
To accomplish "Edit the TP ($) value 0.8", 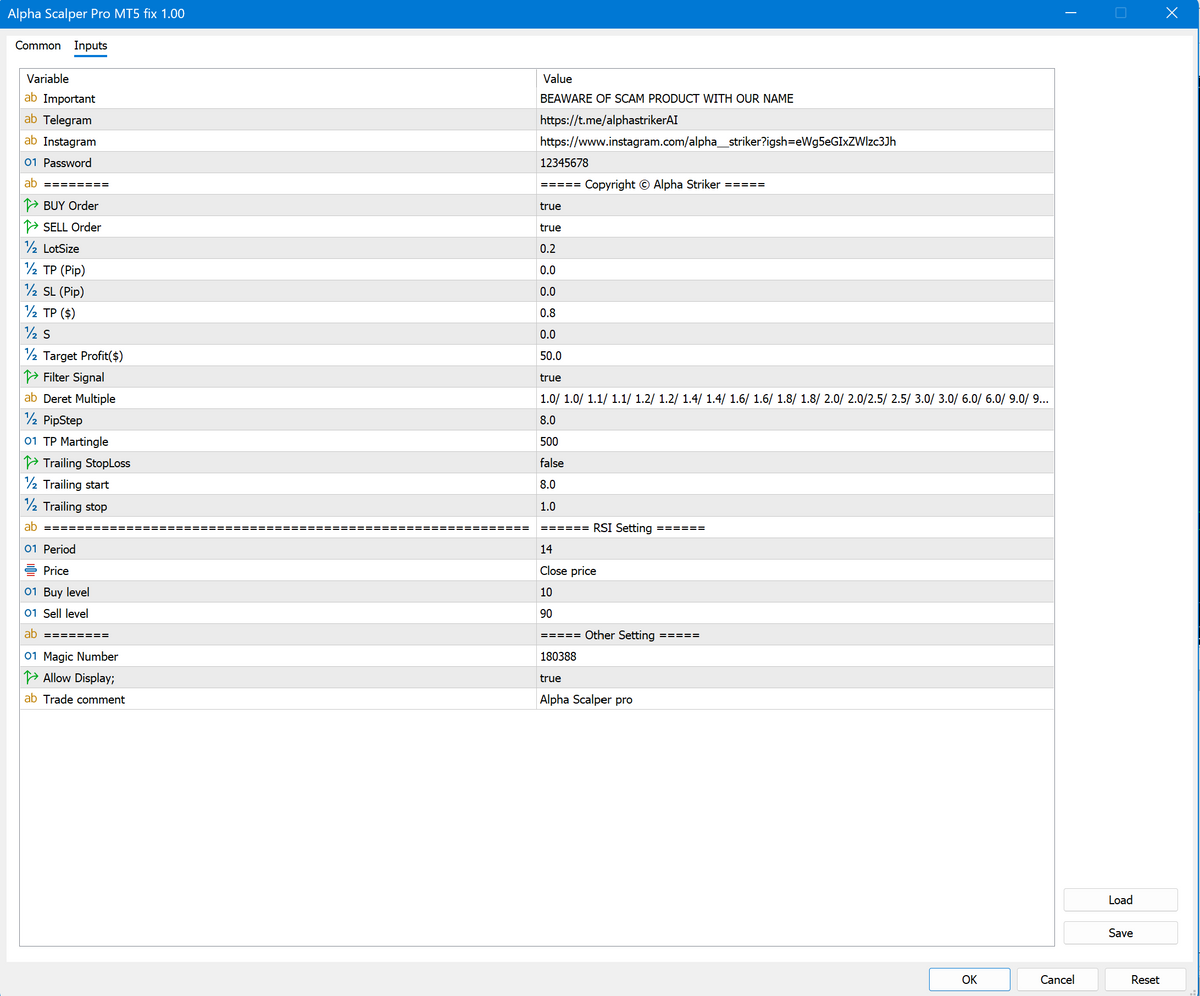I will pos(795,313).
